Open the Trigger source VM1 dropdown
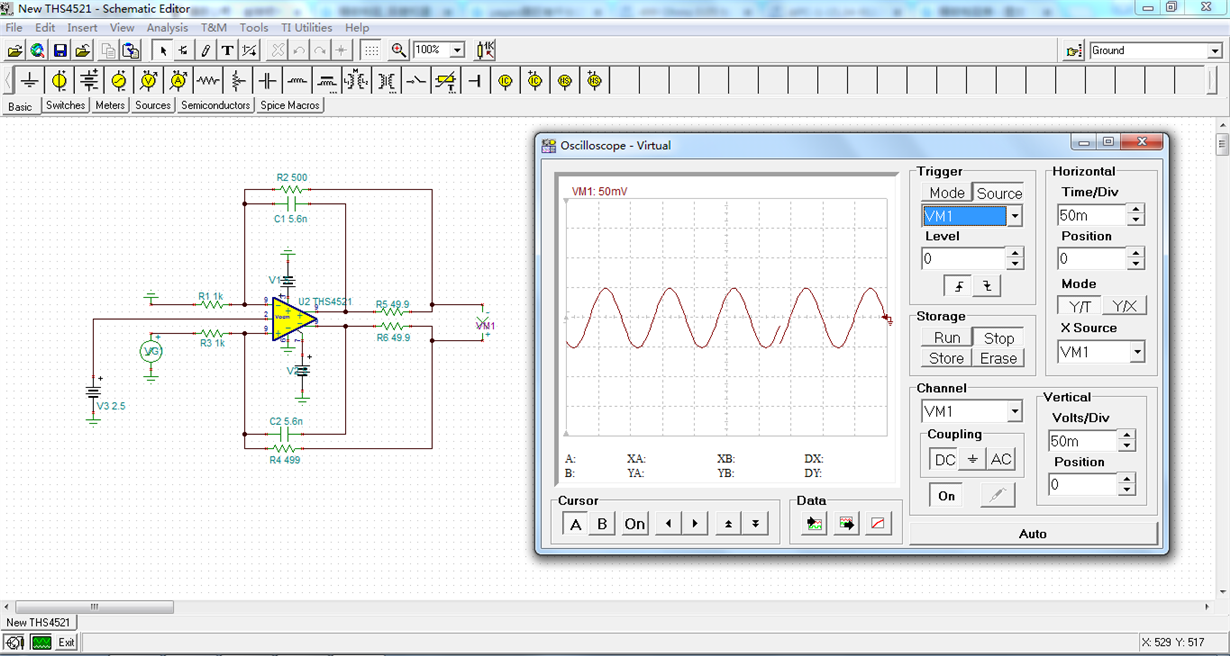The height and width of the screenshot is (656, 1230). click(x=1015, y=216)
